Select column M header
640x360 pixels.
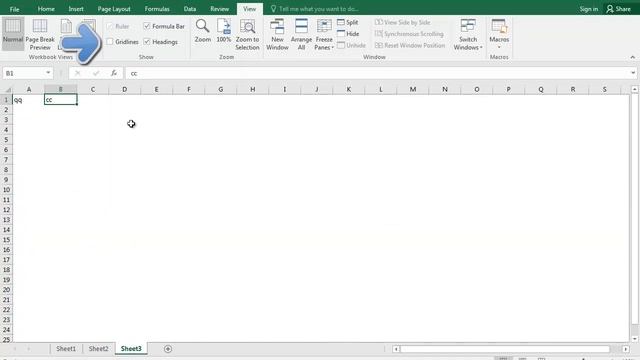click(413, 89)
